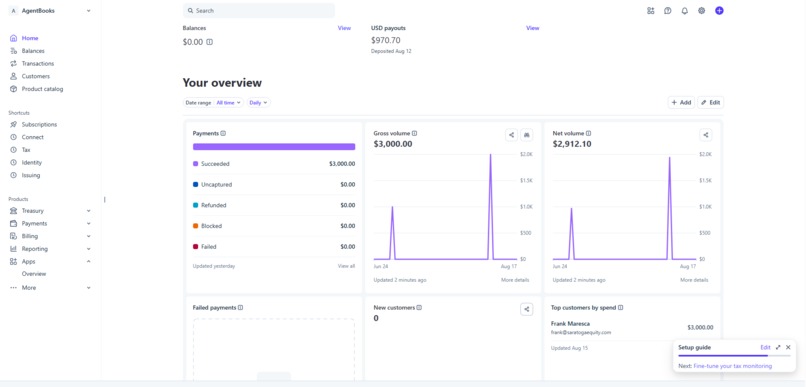Go to Issuing in shortcuts
Viewport: 806px width, 387px height.
31,175
